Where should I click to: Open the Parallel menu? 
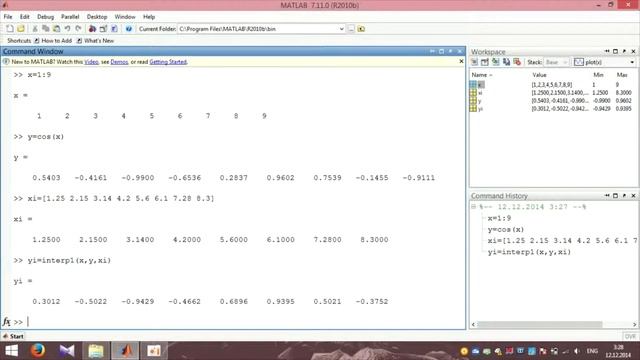tap(70, 17)
